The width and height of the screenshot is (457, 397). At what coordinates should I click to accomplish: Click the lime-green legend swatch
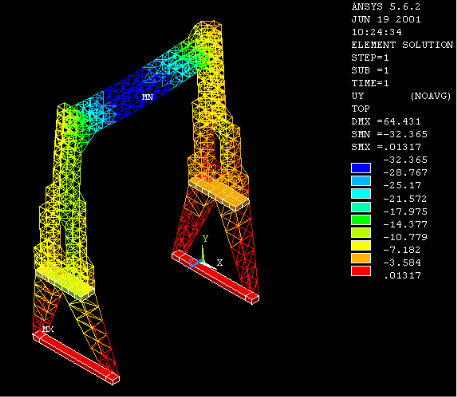click(361, 232)
